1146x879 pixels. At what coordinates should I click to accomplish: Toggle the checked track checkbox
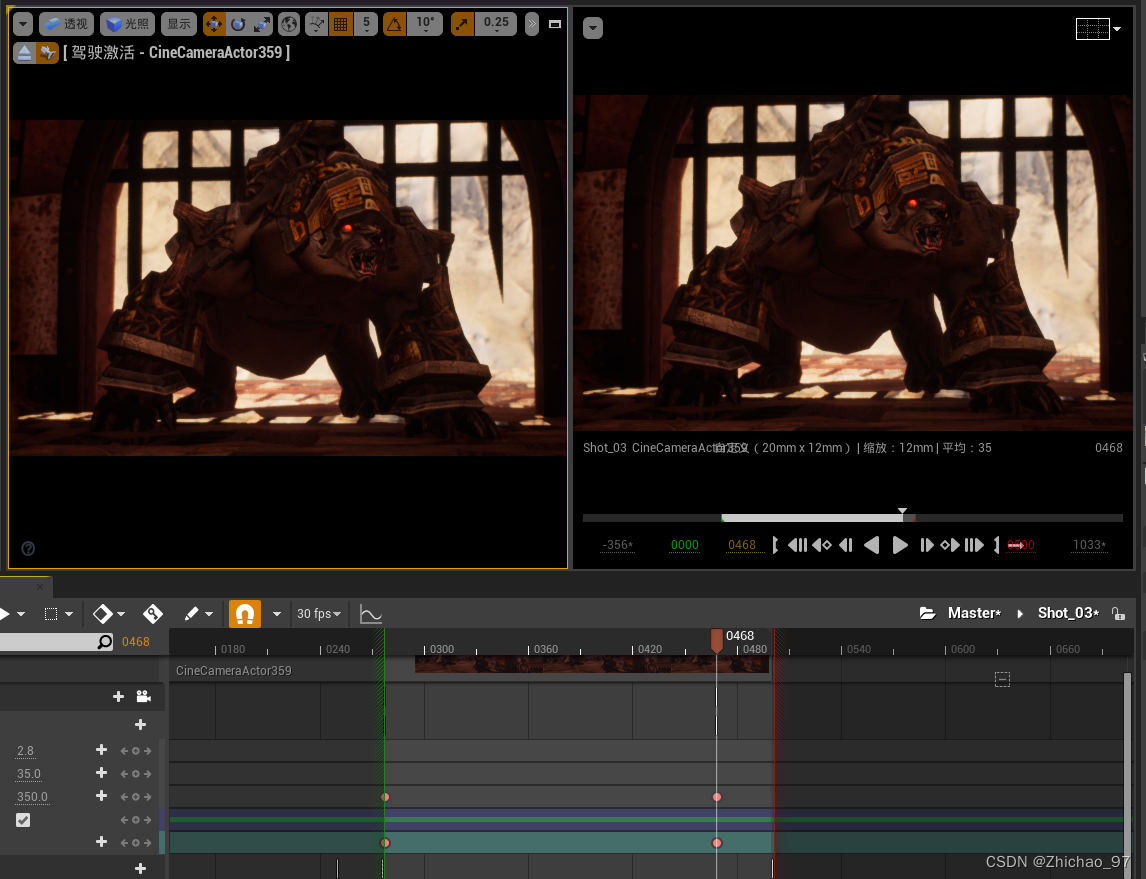[x=23, y=820]
